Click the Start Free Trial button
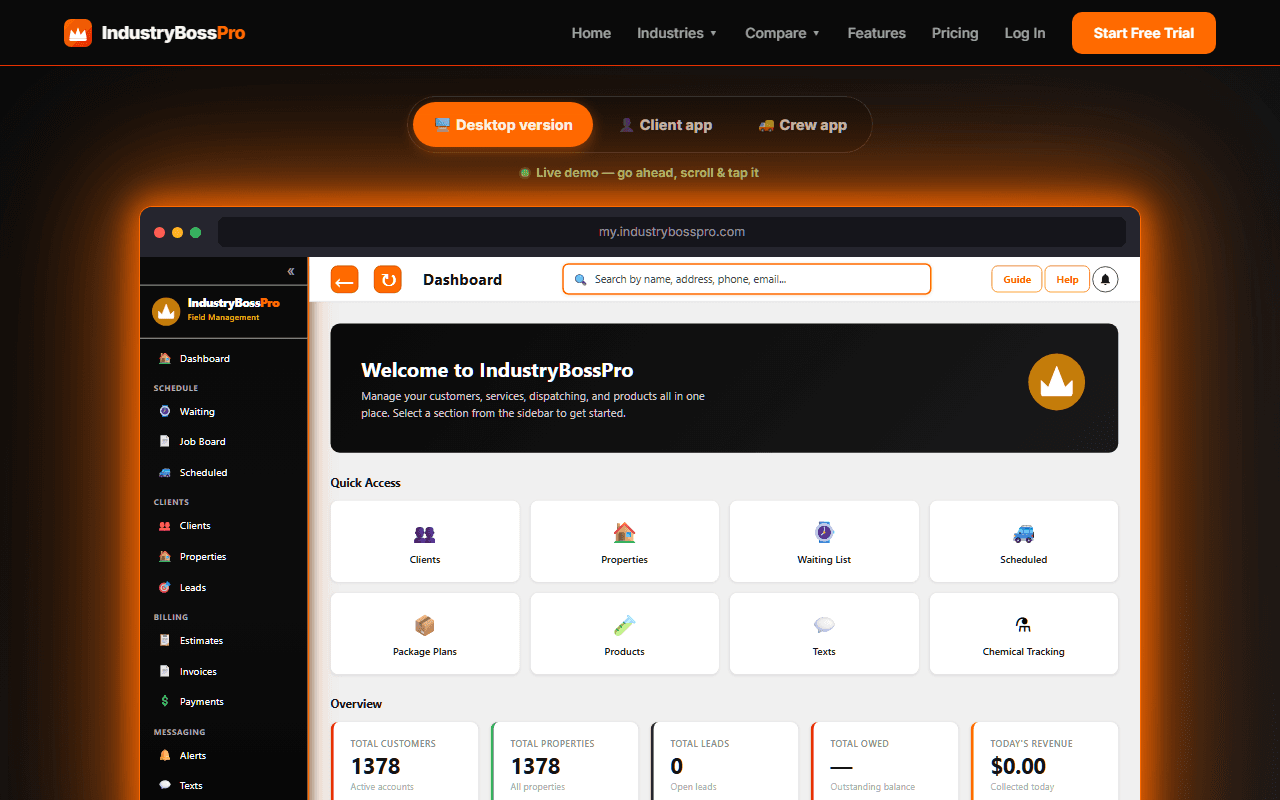1280x800 pixels. (x=1144, y=33)
